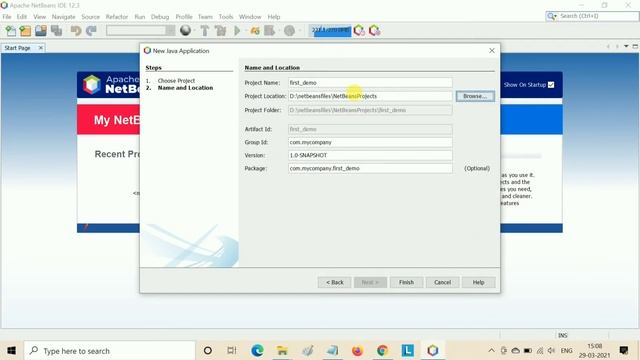Open the File menu
This screenshot has width=640, height=360.
[x=7, y=17]
